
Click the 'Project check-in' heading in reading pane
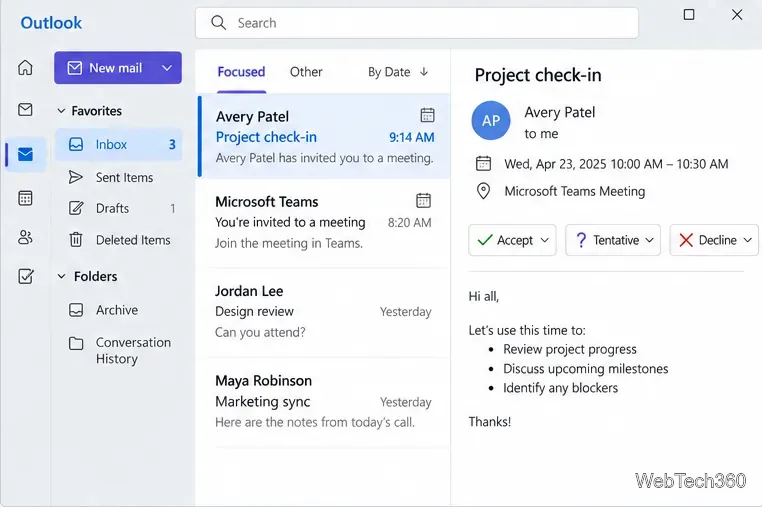click(538, 75)
